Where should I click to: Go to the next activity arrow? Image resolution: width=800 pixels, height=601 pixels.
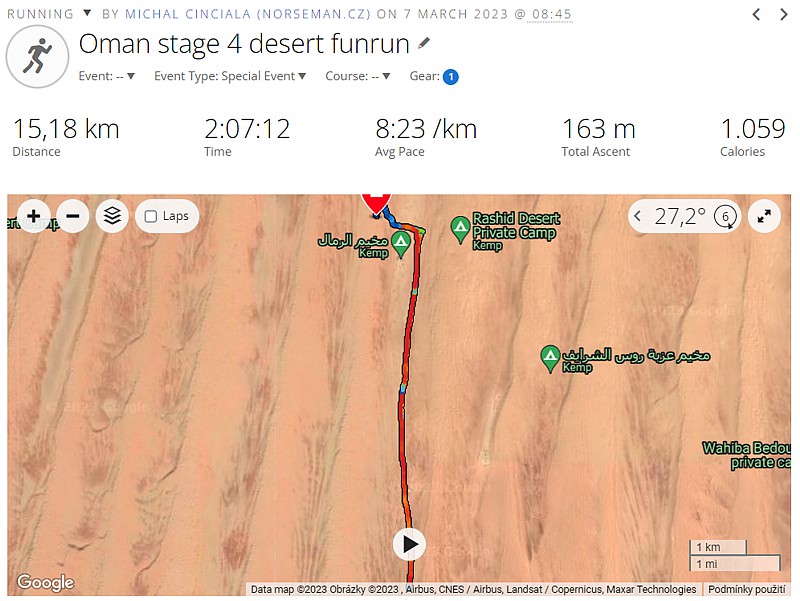coord(784,14)
